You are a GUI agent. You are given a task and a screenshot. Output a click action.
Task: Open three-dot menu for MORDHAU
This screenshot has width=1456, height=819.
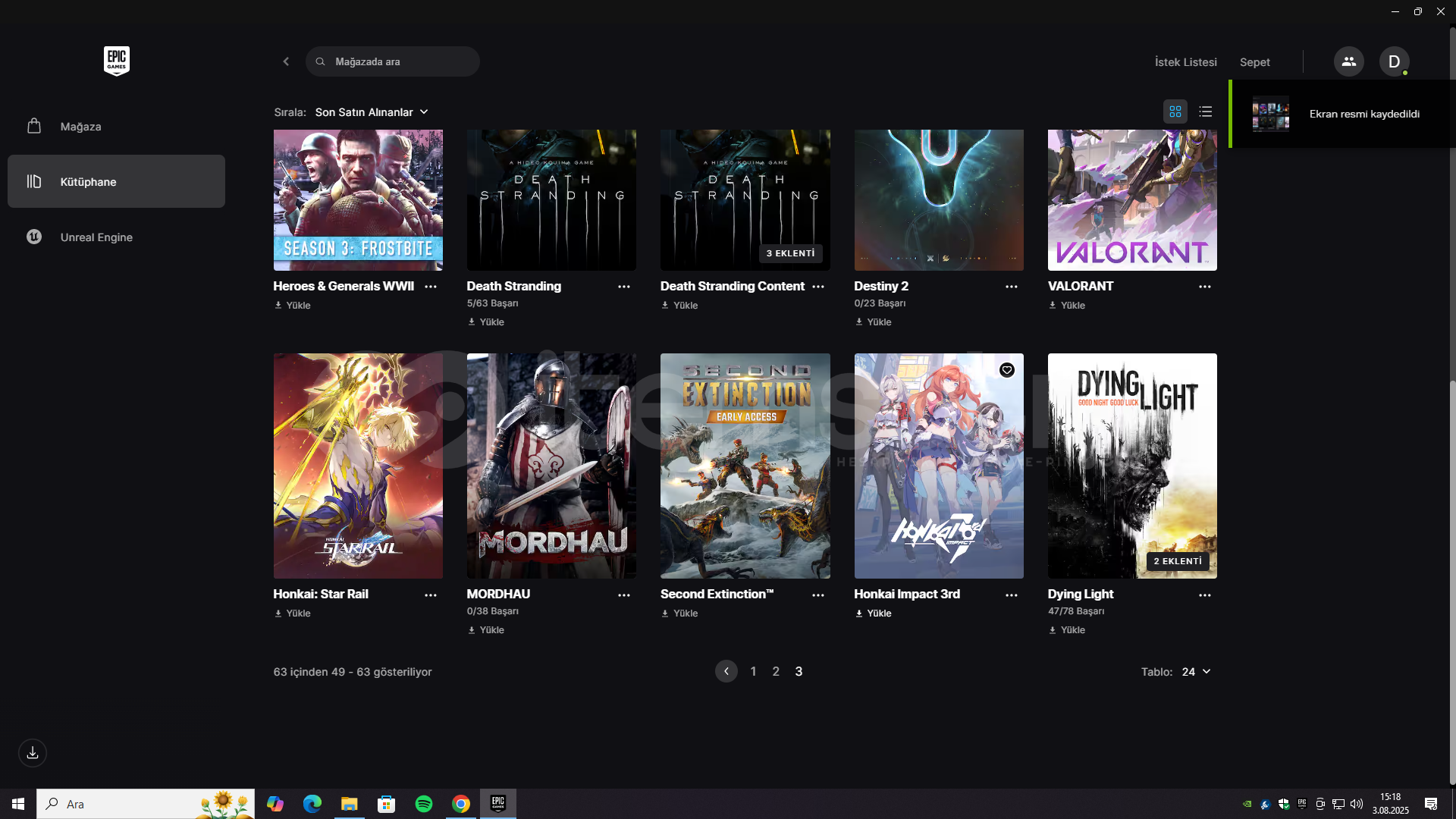624,595
